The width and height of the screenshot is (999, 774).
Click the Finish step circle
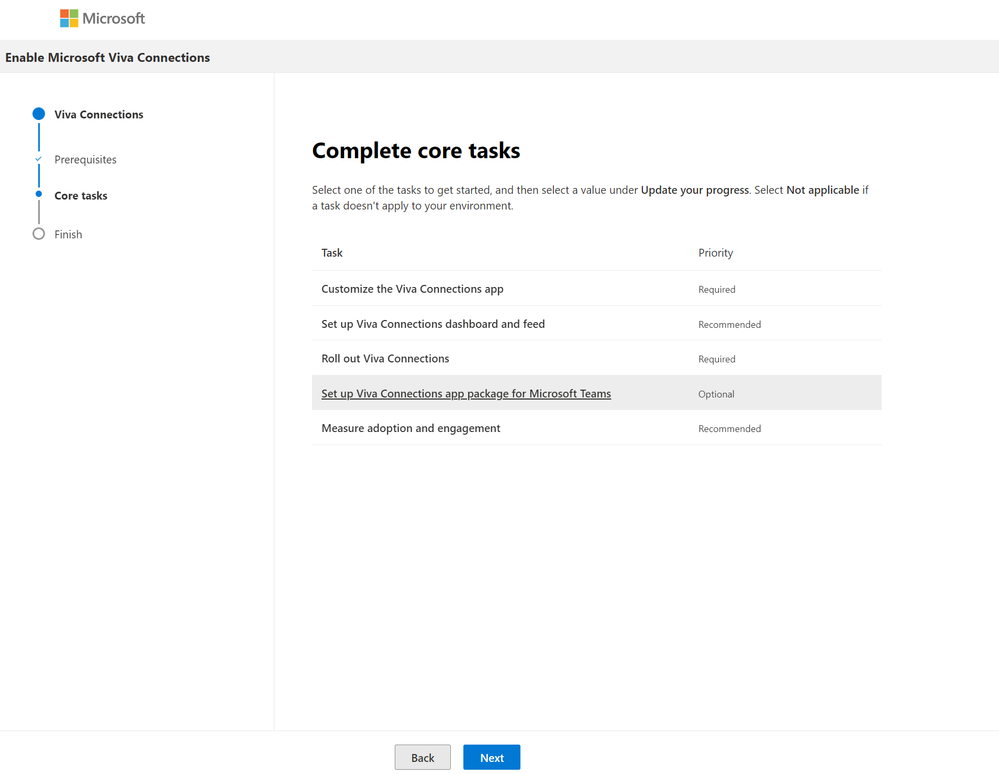point(39,234)
